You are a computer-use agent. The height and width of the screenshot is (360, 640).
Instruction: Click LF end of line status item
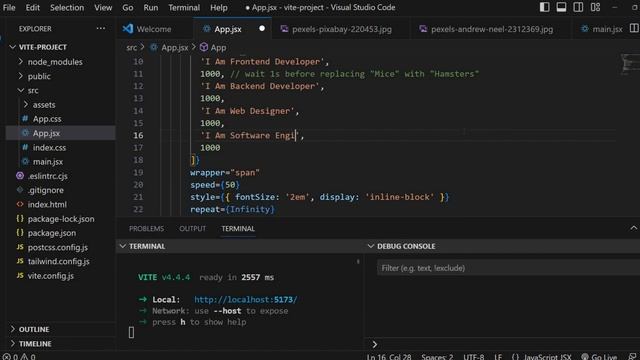point(498,357)
